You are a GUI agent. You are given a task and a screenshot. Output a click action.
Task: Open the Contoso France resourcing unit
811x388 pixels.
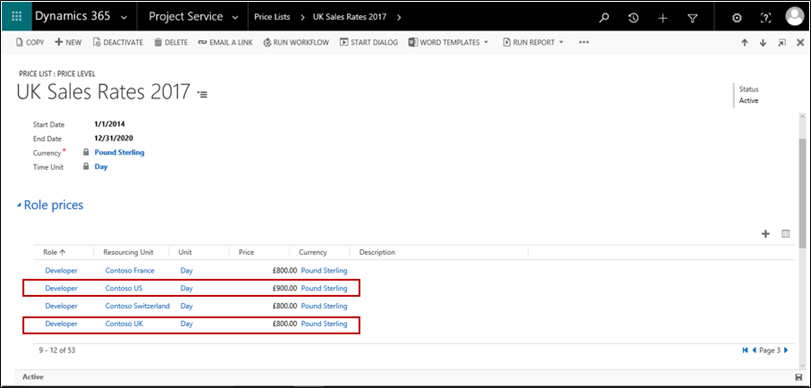(130, 271)
